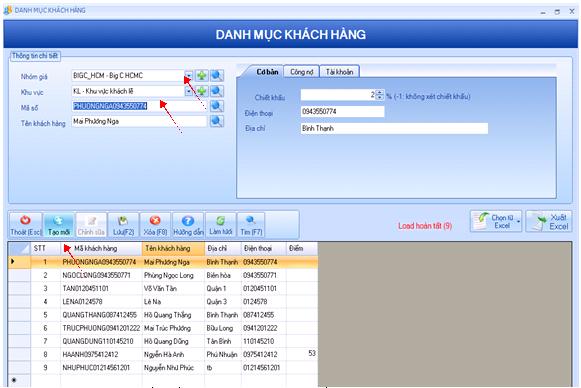The height and width of the screenshot is (388, 581).
Task: Click address cell Biên hòa
Action: [x=218, y=275]
